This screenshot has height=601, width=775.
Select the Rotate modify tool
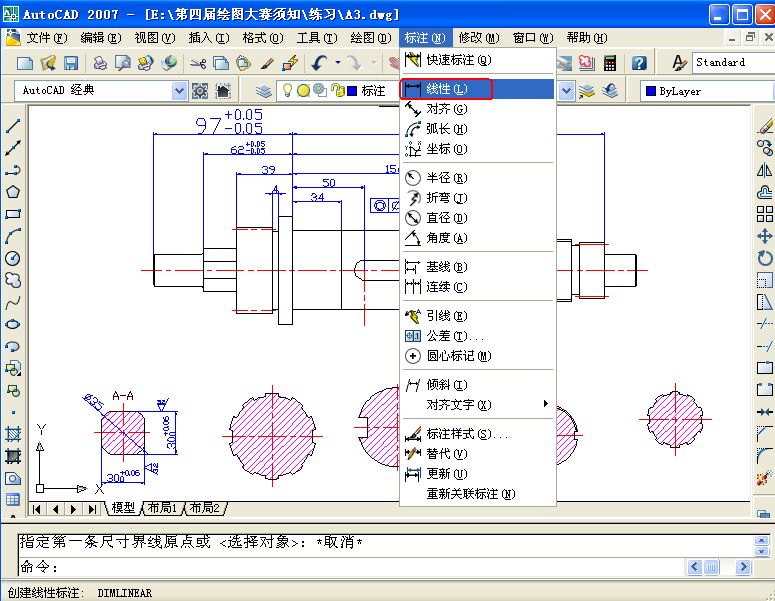click(x=764, y=258)
